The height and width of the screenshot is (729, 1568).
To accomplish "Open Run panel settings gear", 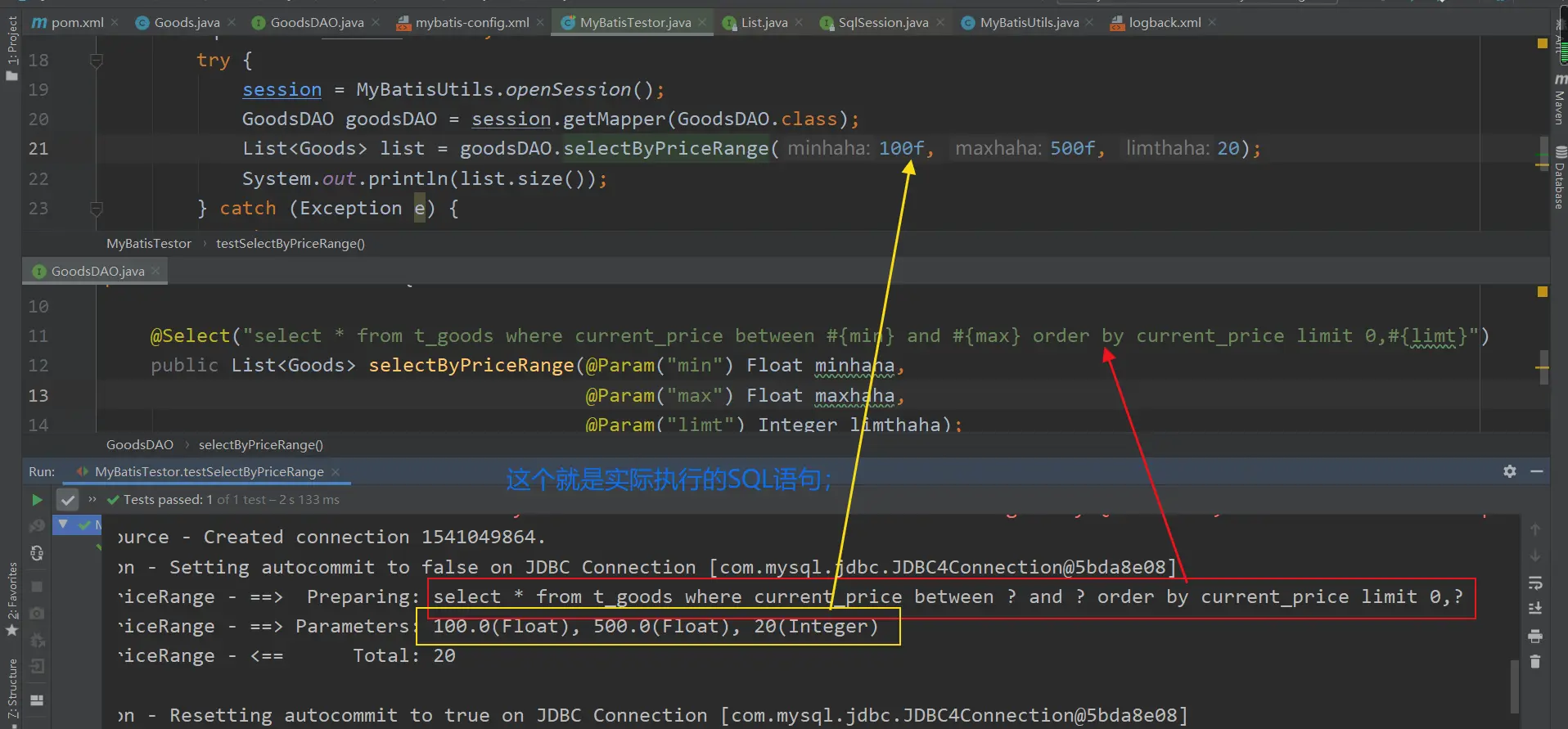I will pos(1510,471).
